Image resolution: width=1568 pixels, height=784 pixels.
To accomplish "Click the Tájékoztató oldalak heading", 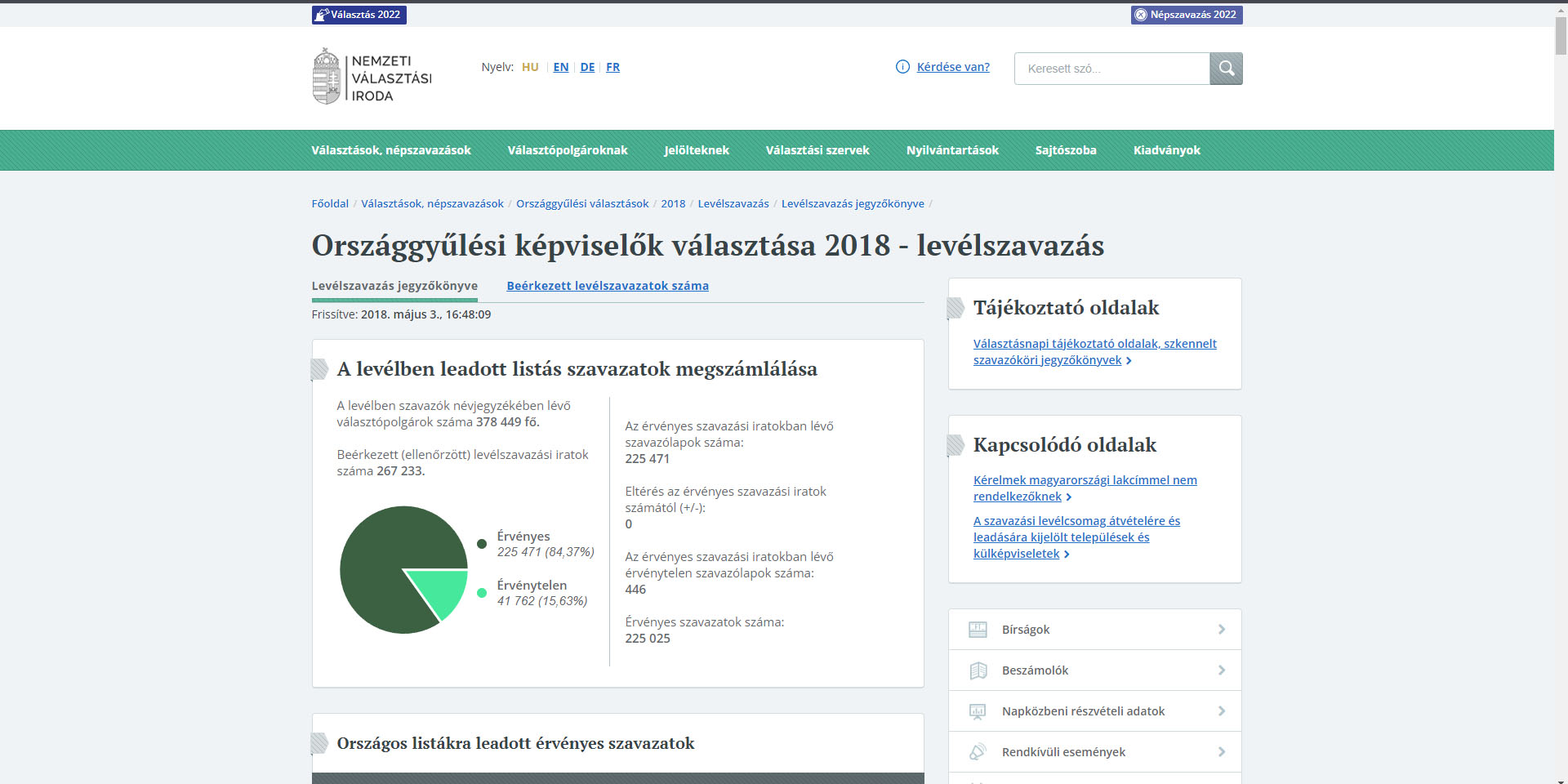I will [1066, 308].
